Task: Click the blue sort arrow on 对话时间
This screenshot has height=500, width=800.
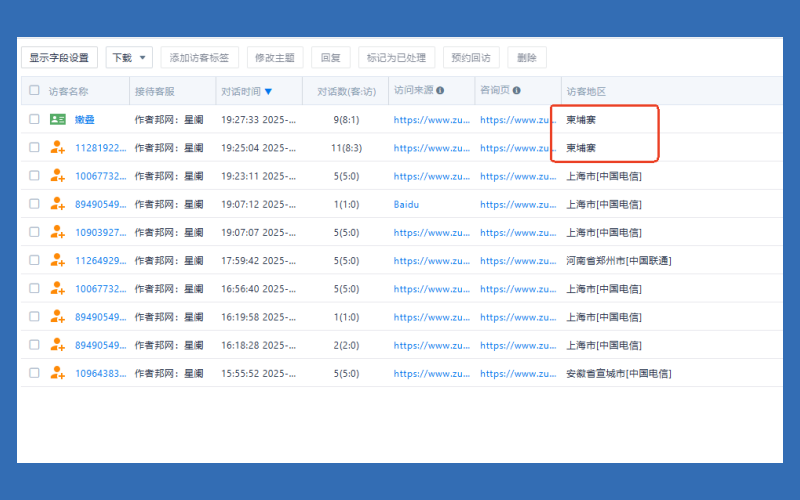Action: point(268,92)
